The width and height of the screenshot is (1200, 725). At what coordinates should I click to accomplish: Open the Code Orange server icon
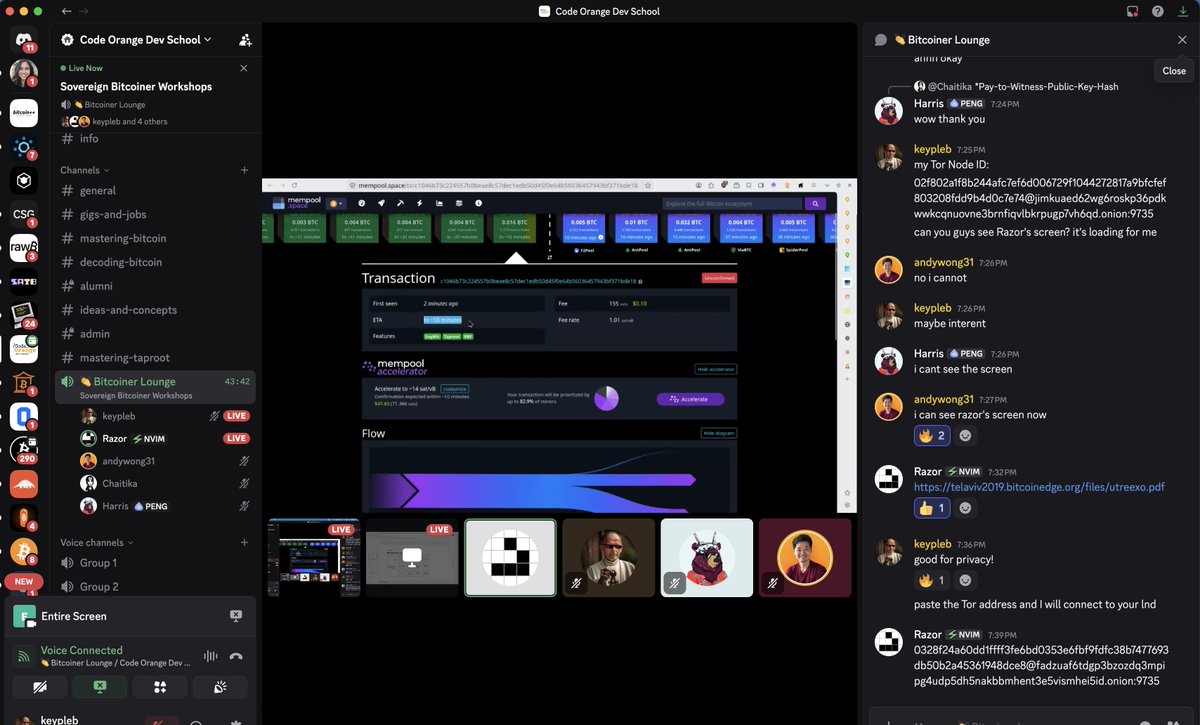(24, 348)
